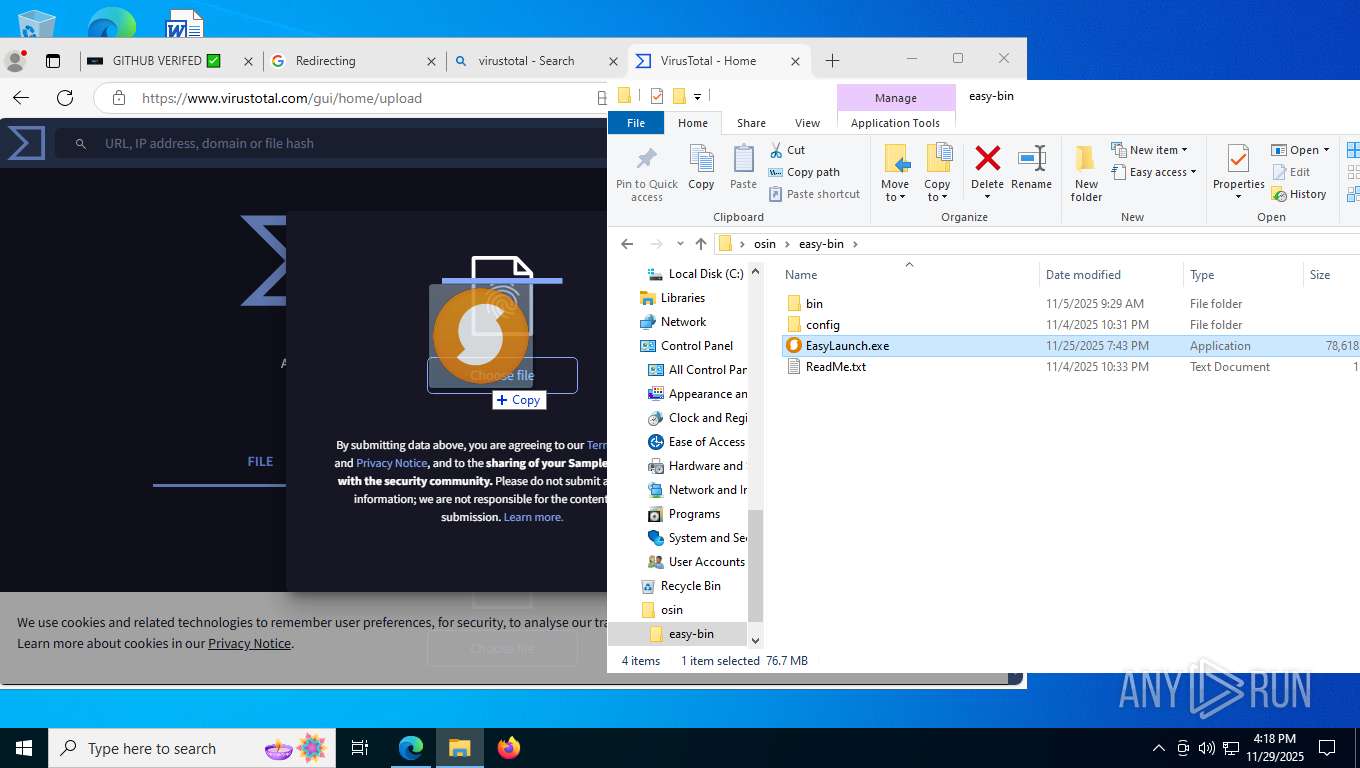Open recent locations dropdown arrow
This screenshot has width=1360, height=768.
click(679, 244)
